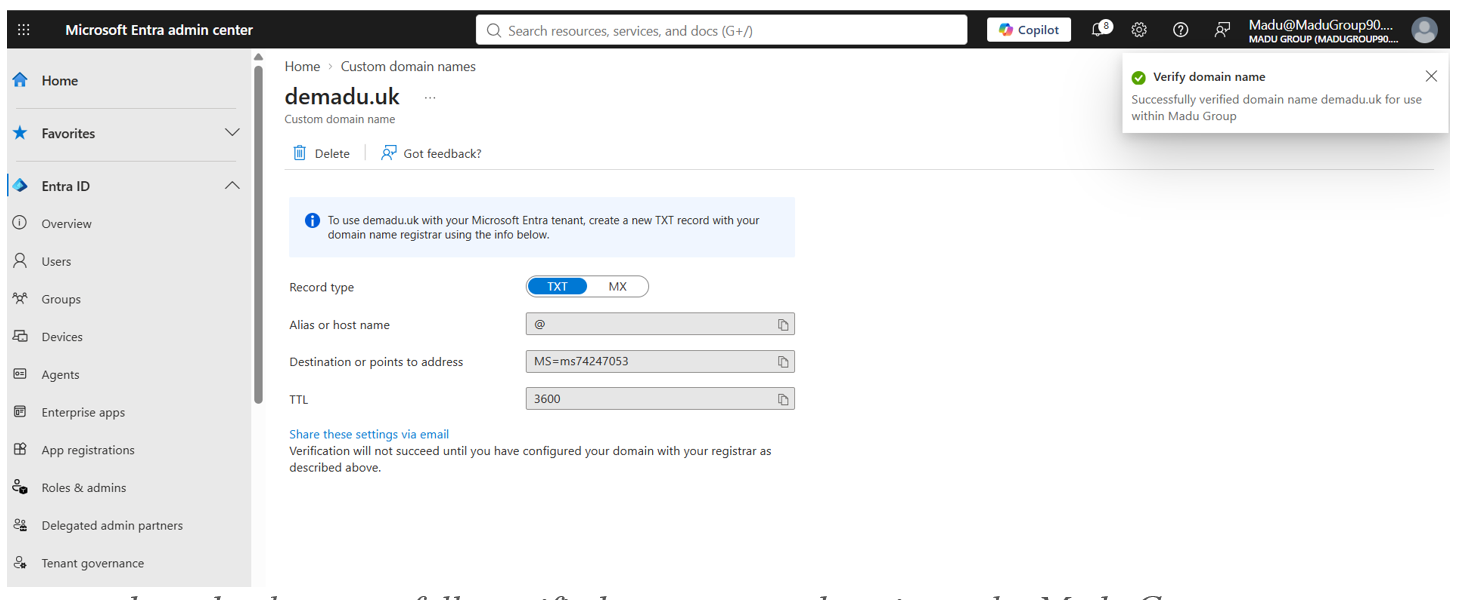
Task: Expand the Favorites section chevron
Action: pyautogui.click(x=232, y=133)
